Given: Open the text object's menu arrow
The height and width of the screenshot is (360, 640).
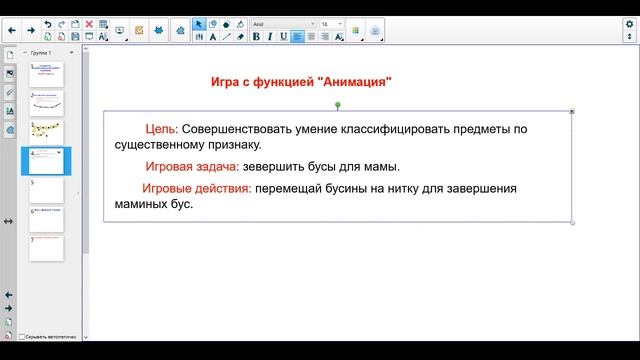Looking at the screenshot, I should tap(572, 111).
